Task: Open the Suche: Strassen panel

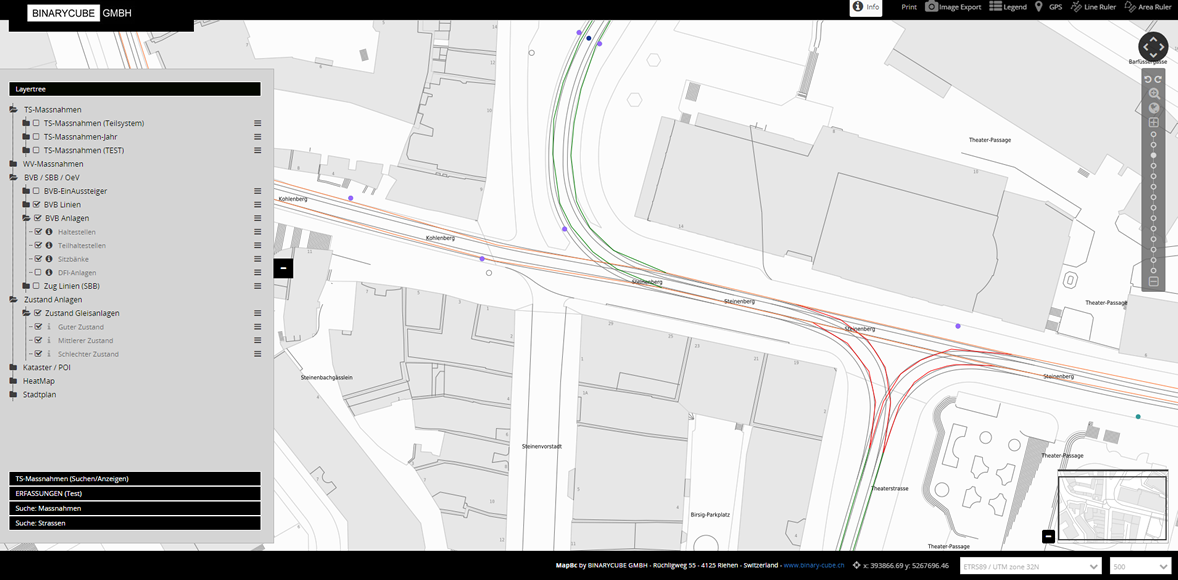Action: coord(135,523)
